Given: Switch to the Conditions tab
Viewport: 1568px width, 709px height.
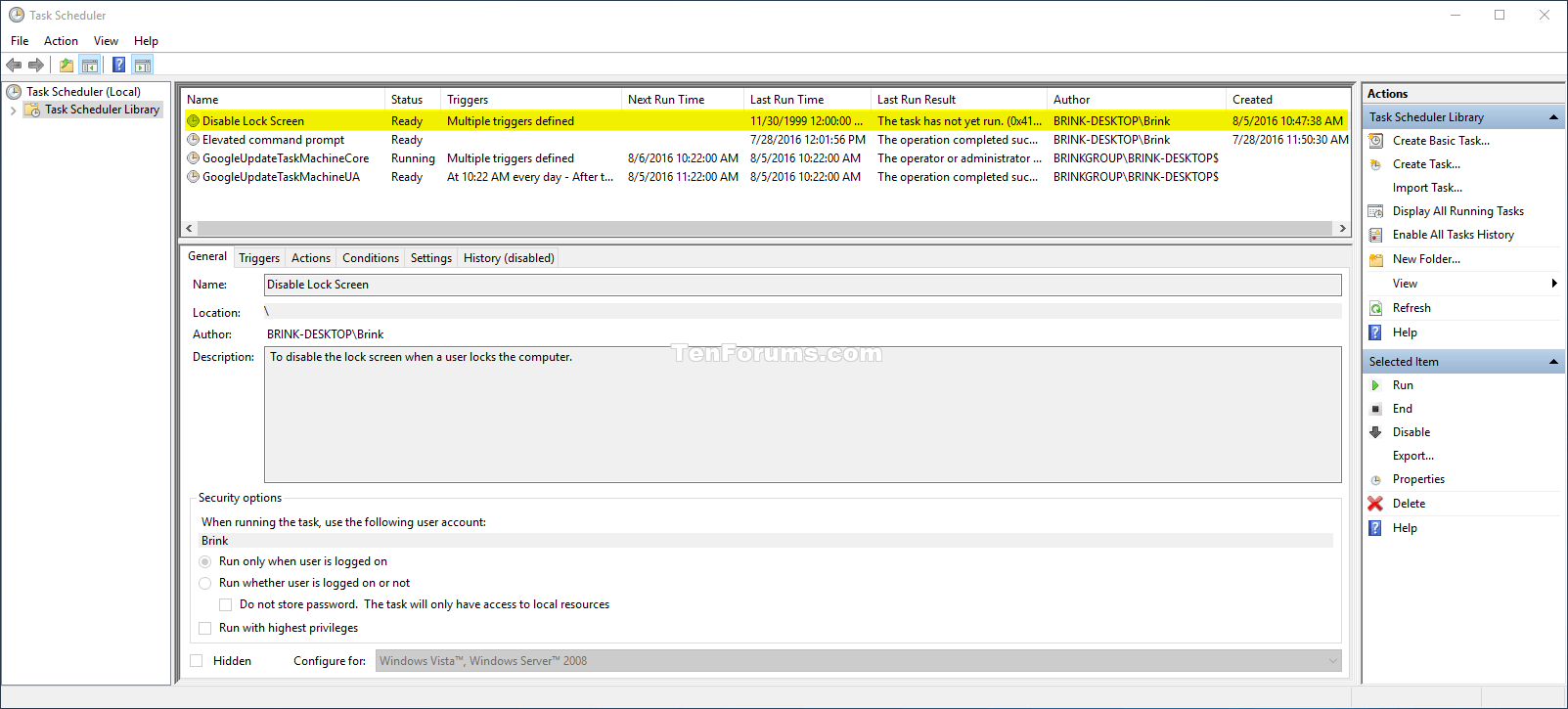Looking at the screenshot, I should tap(371, 258).
